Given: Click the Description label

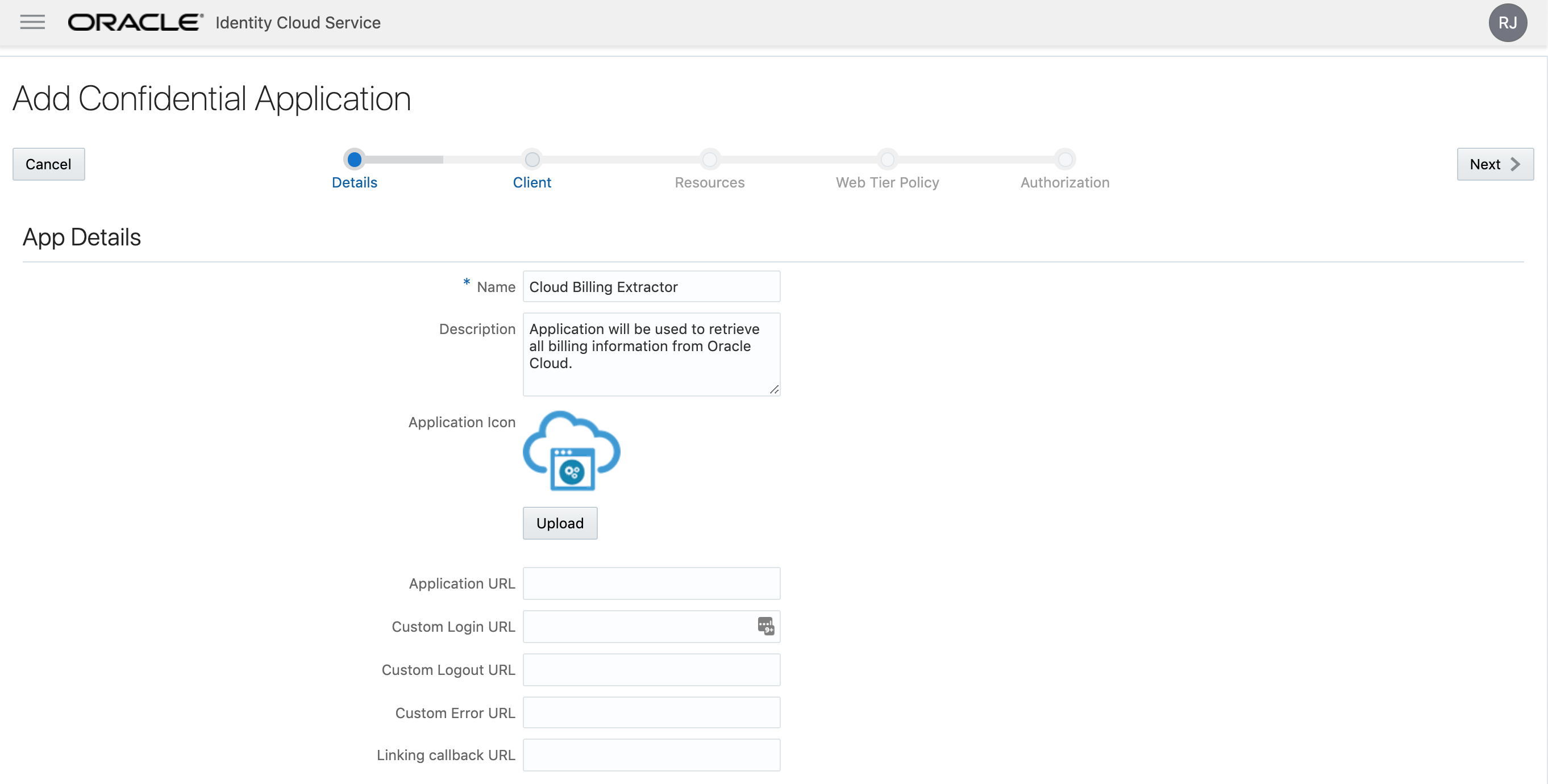Looking at the screenshot, I should coord(477,328).
